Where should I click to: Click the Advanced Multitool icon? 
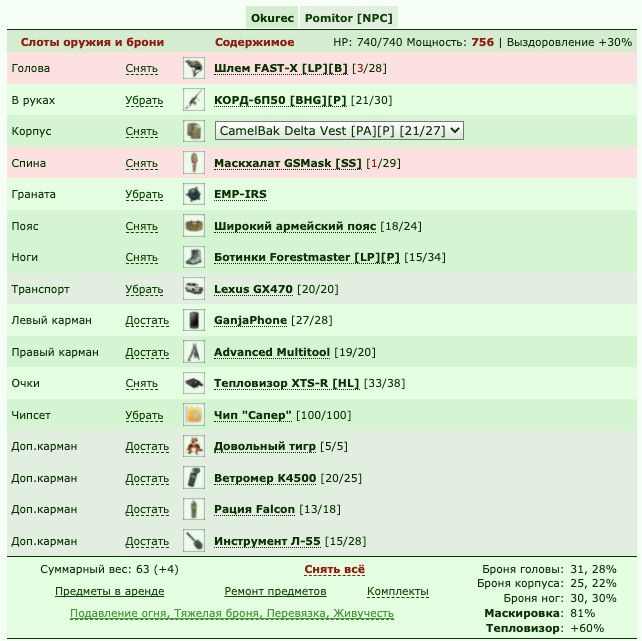[194, 352]
